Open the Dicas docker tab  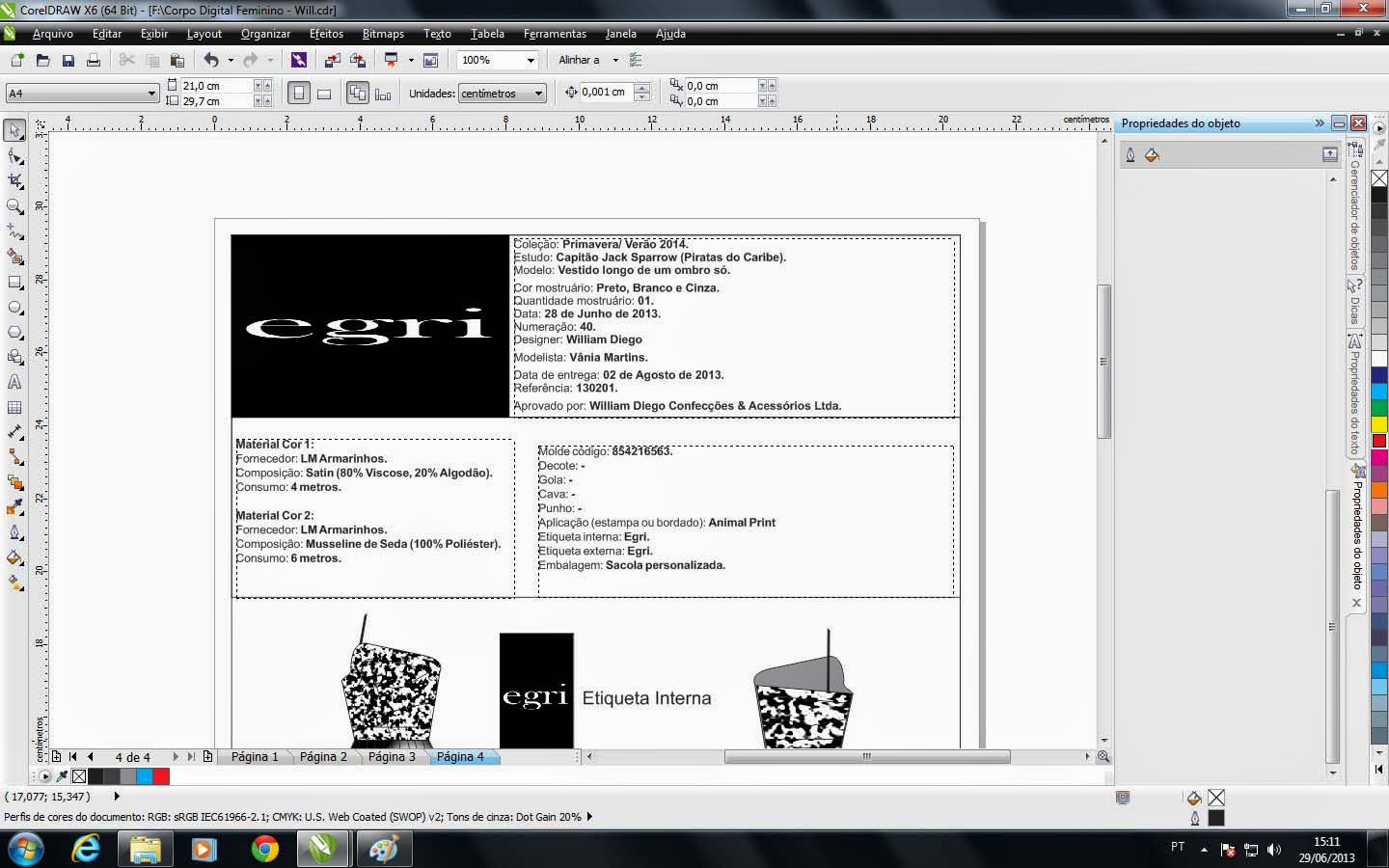point(1355,303)
